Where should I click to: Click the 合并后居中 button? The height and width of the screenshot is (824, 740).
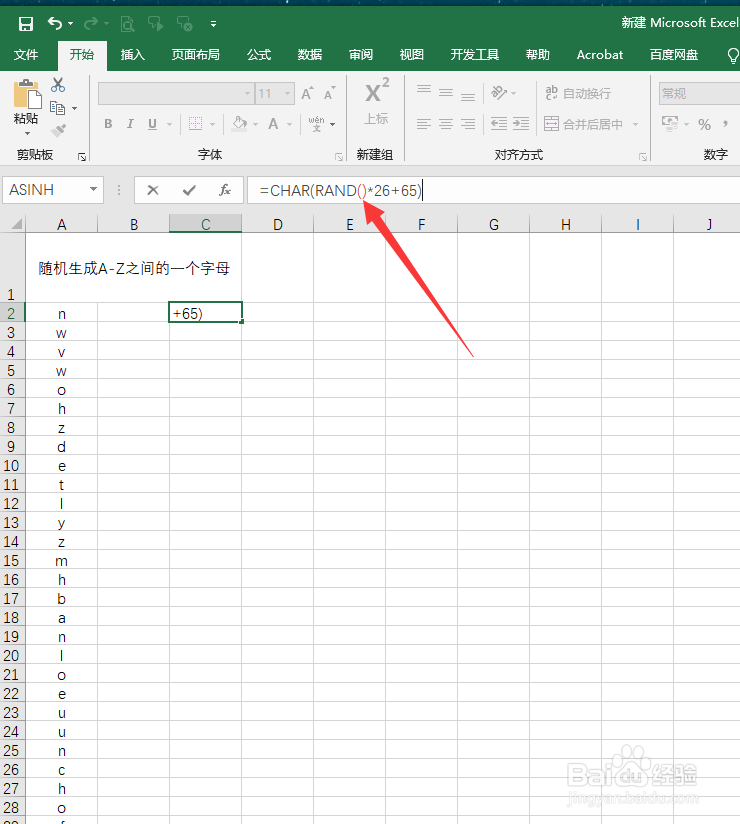pyautogui.click(x=583, y=125)
